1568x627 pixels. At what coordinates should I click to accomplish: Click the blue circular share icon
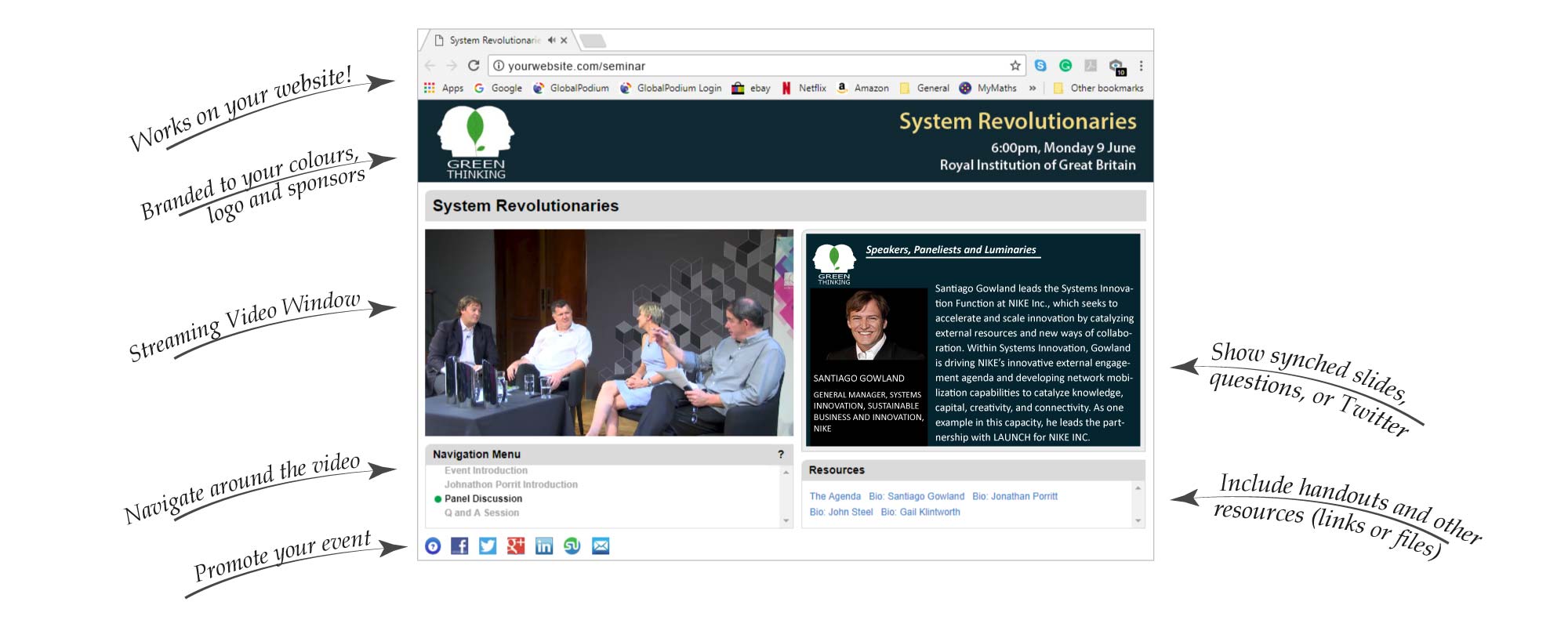pyautogui.click(x=433, y=546)
